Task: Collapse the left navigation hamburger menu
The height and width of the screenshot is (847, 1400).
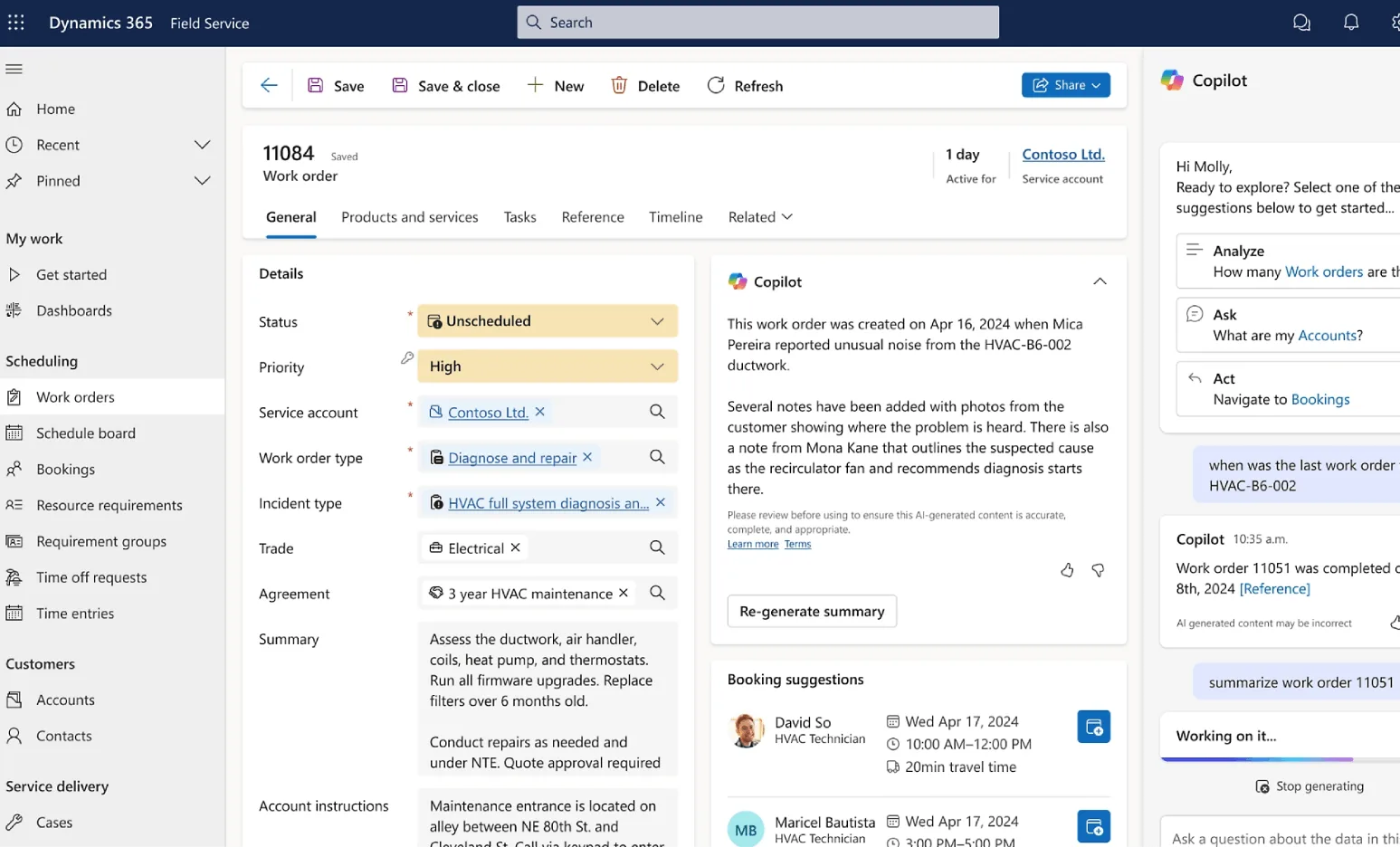Action: tap(14, 69)
